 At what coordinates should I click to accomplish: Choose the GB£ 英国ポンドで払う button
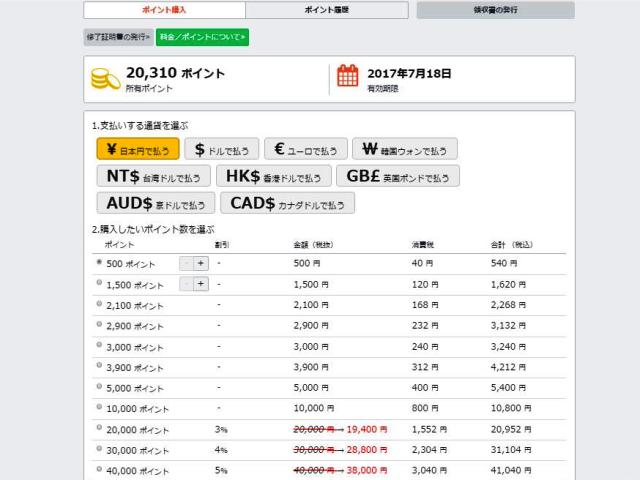[398, 176]
